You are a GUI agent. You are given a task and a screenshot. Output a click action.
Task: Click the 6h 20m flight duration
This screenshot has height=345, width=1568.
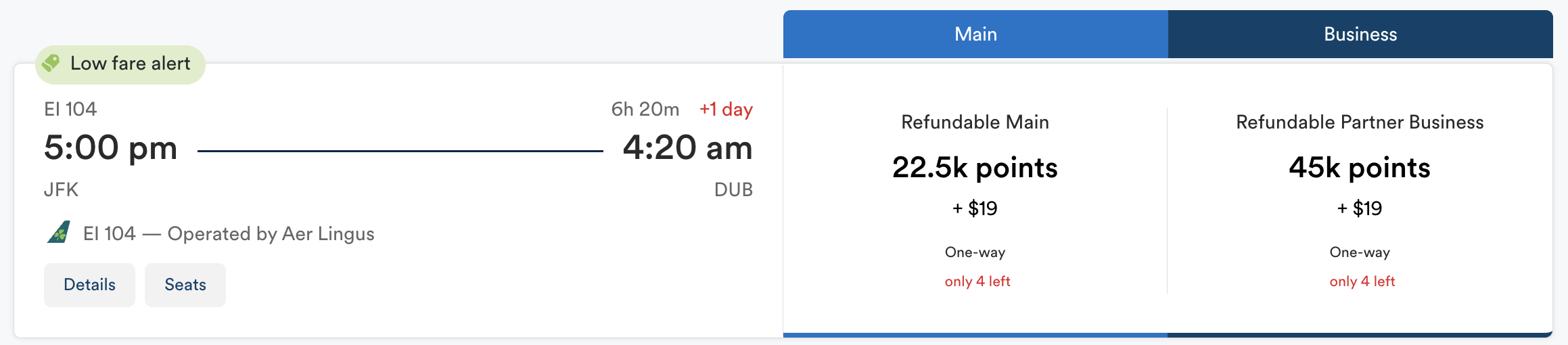645,110
